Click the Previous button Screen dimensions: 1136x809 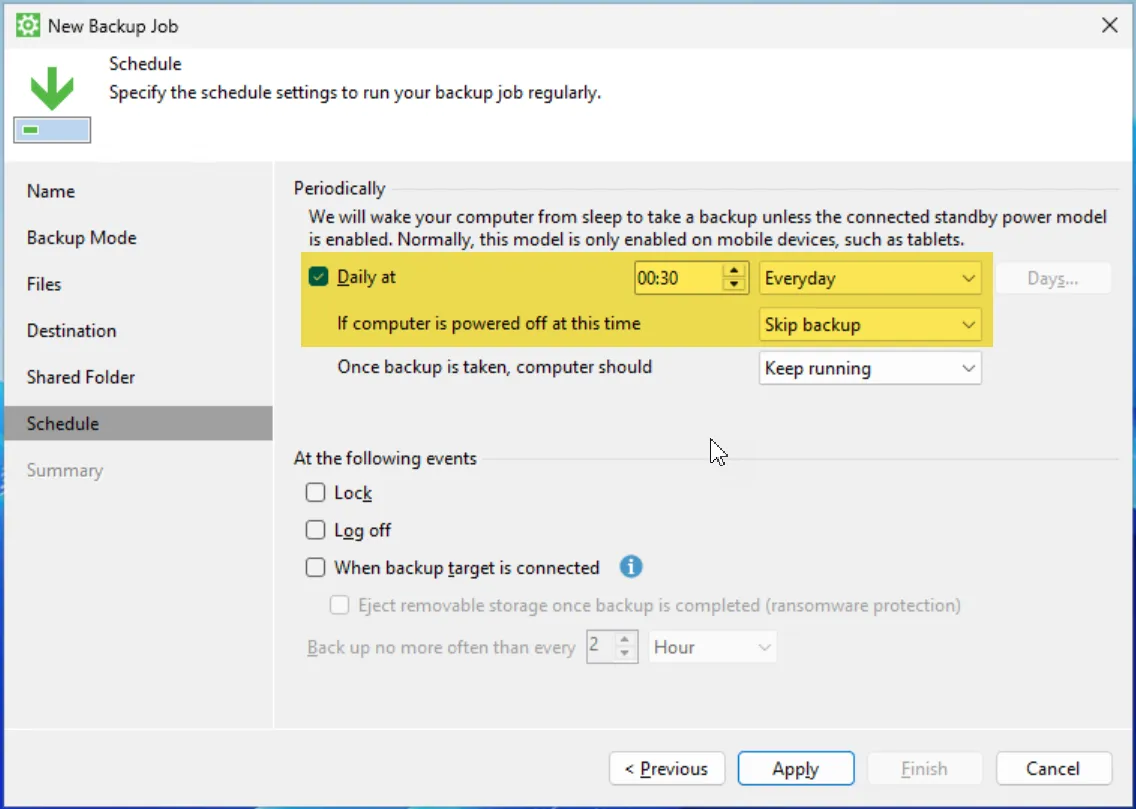666,769
